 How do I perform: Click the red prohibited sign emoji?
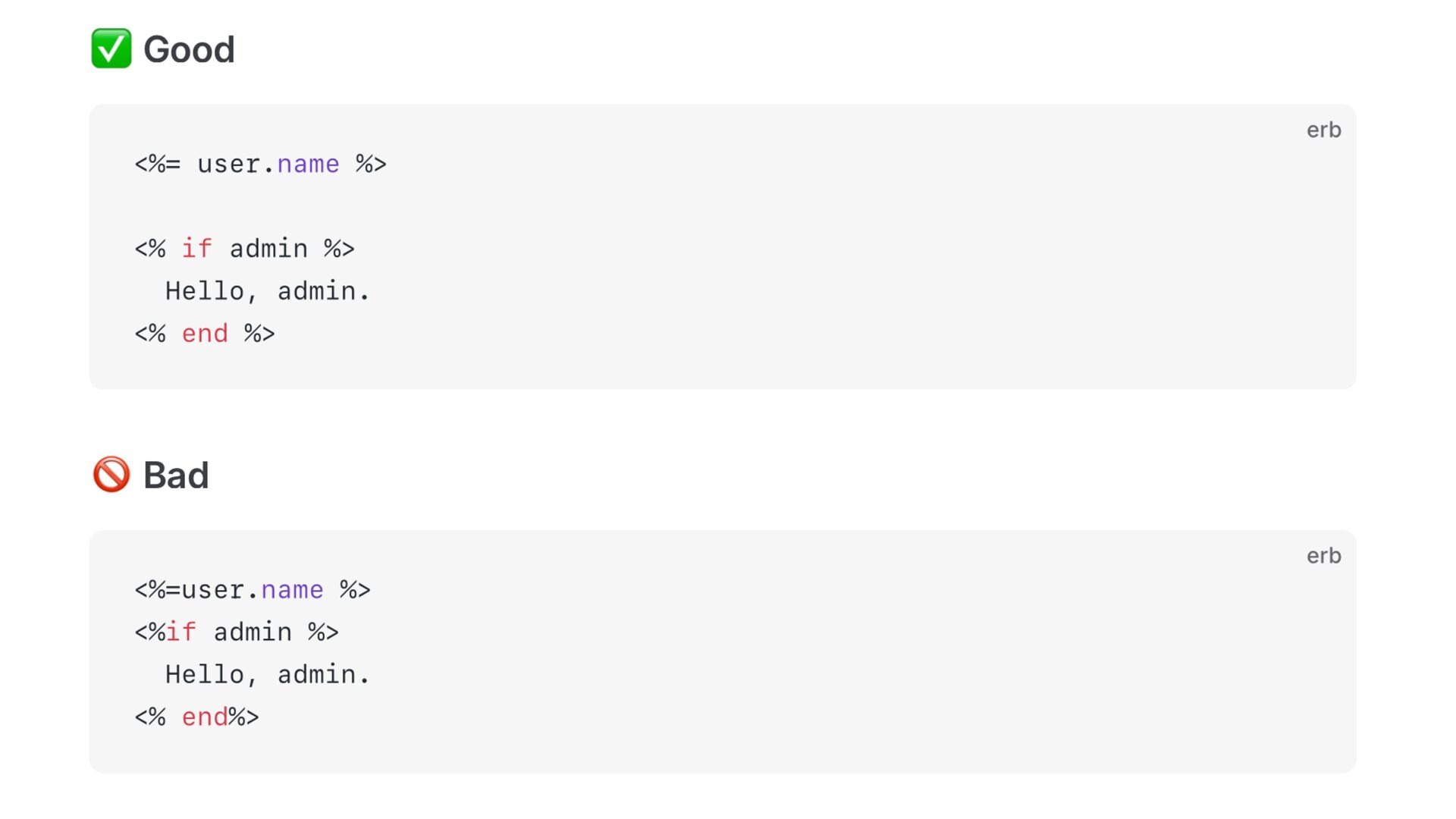click(x=111, y=475)
